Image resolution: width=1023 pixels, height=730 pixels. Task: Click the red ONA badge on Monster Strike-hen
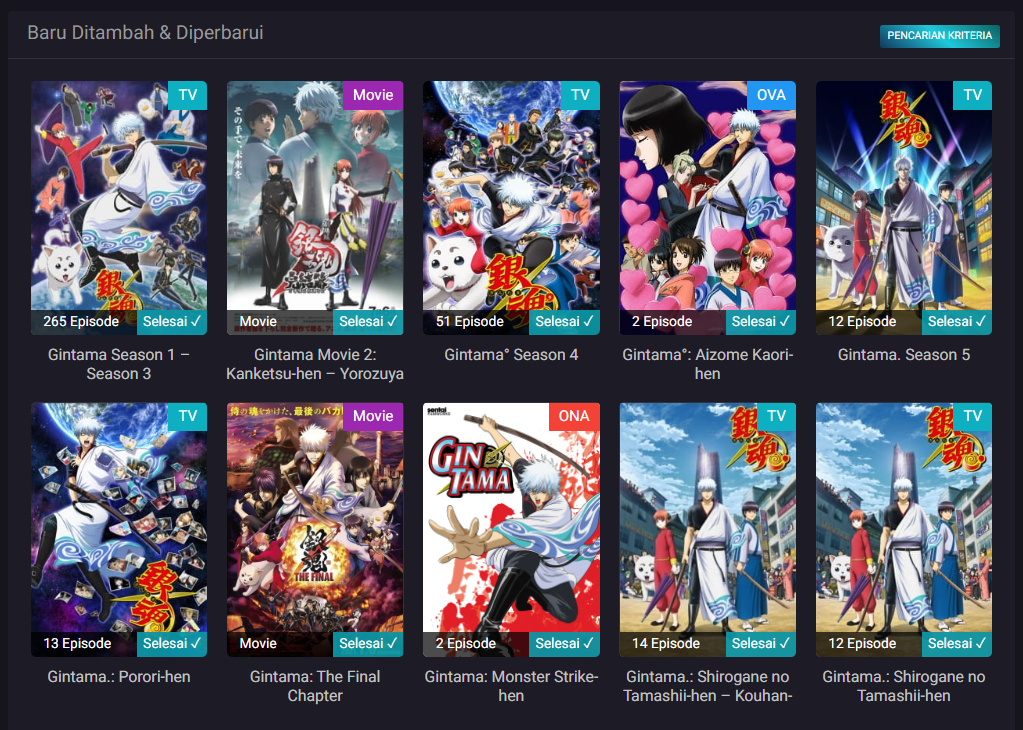[573, 417]
